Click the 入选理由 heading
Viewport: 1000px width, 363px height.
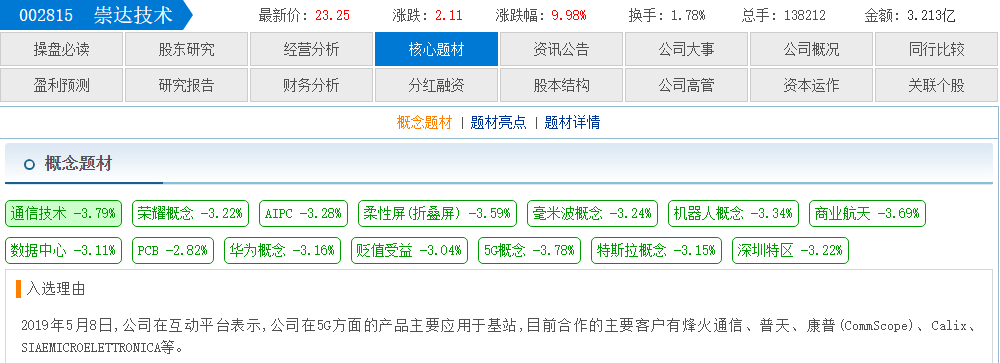coord(56,289)
